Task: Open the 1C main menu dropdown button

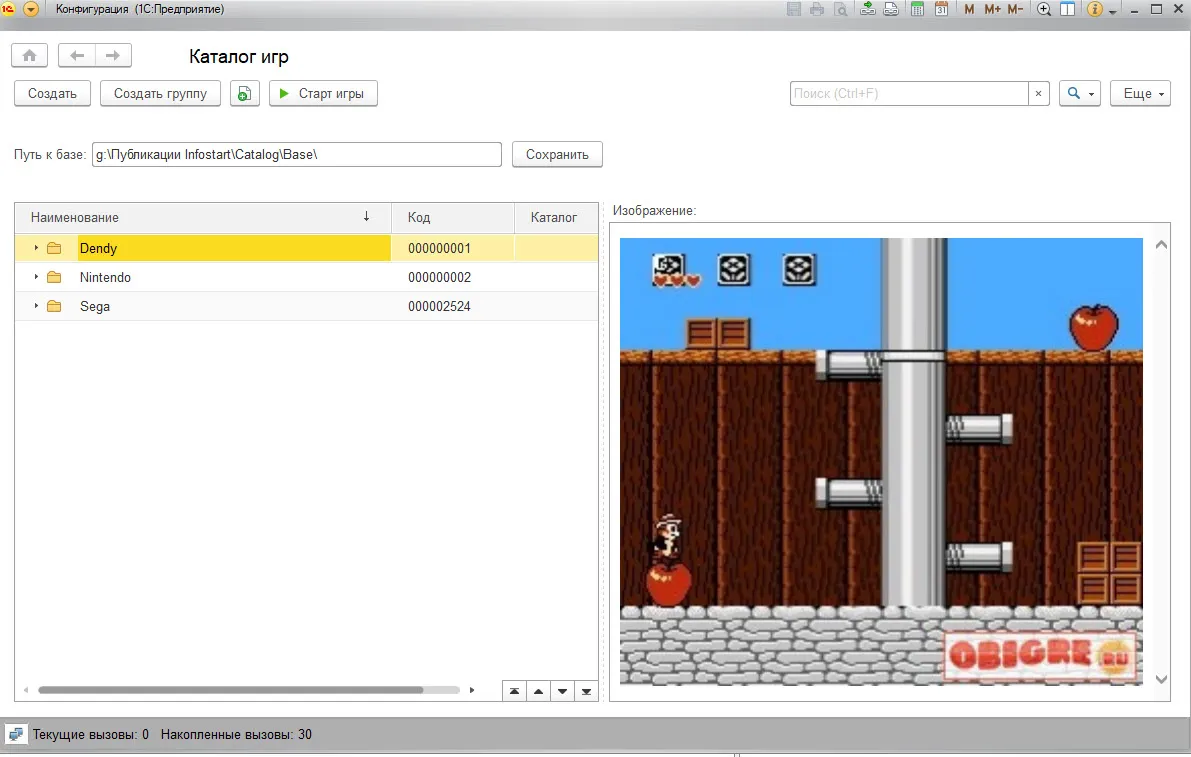Action: click(x=31, y=9)
